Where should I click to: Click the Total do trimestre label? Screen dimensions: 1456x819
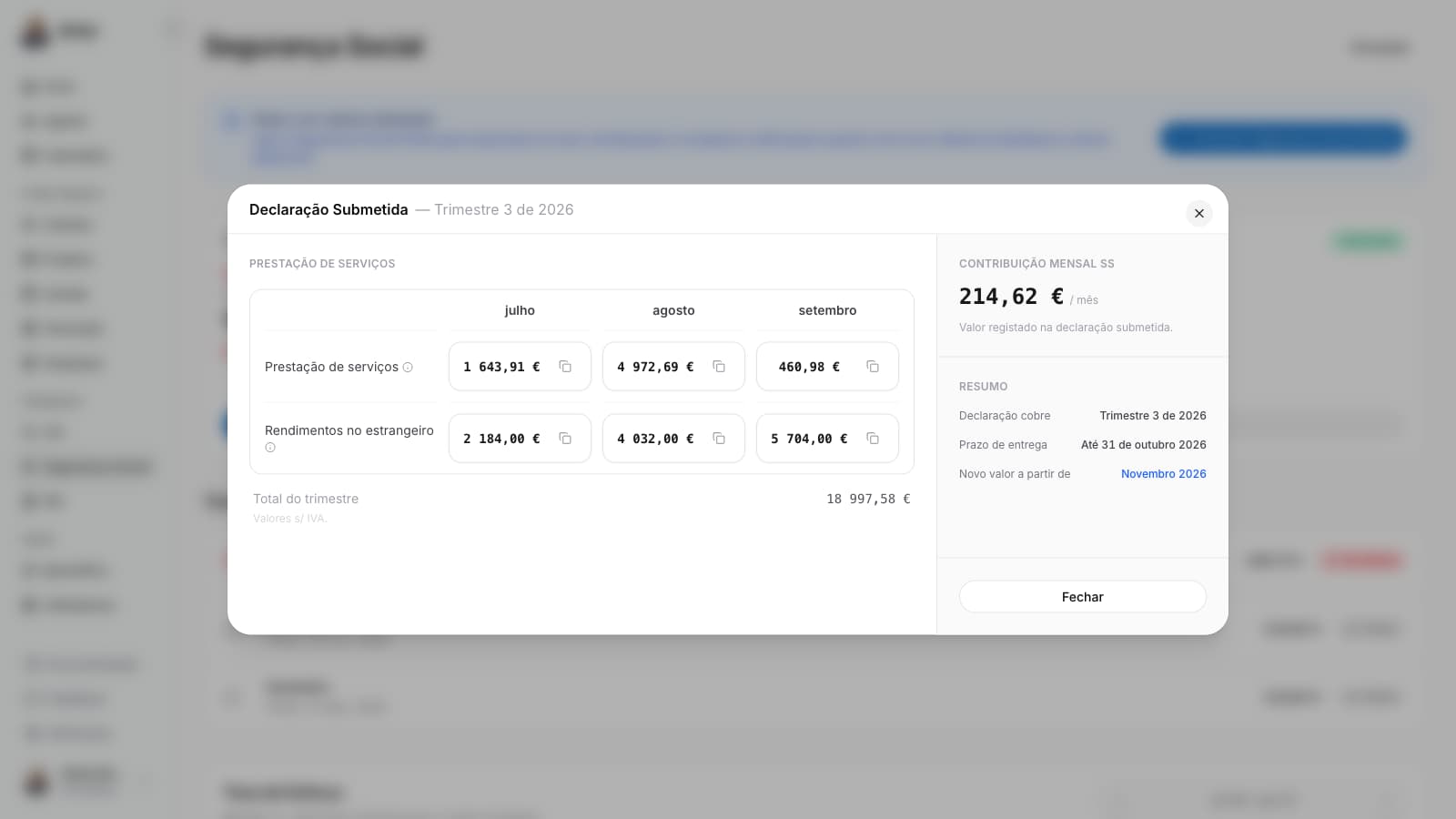[x=306, y=499]
